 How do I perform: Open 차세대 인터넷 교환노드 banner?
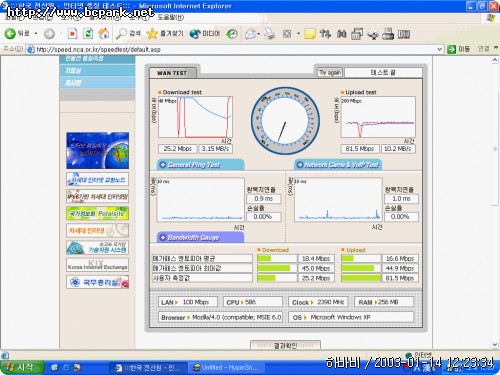pos(97,179)
